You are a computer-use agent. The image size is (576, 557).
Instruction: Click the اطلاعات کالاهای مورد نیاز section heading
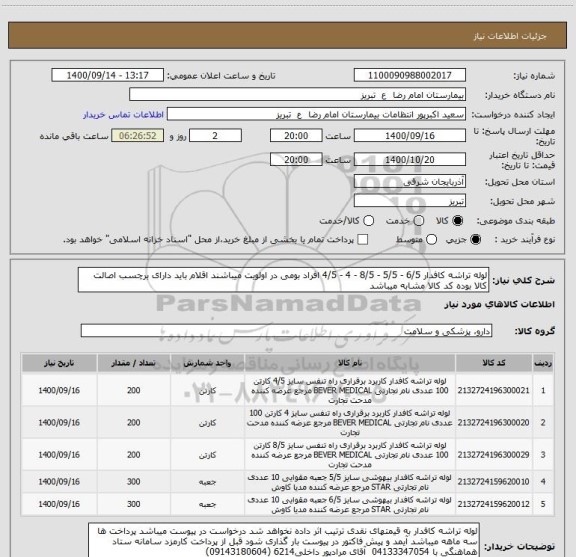coord(500,305)
